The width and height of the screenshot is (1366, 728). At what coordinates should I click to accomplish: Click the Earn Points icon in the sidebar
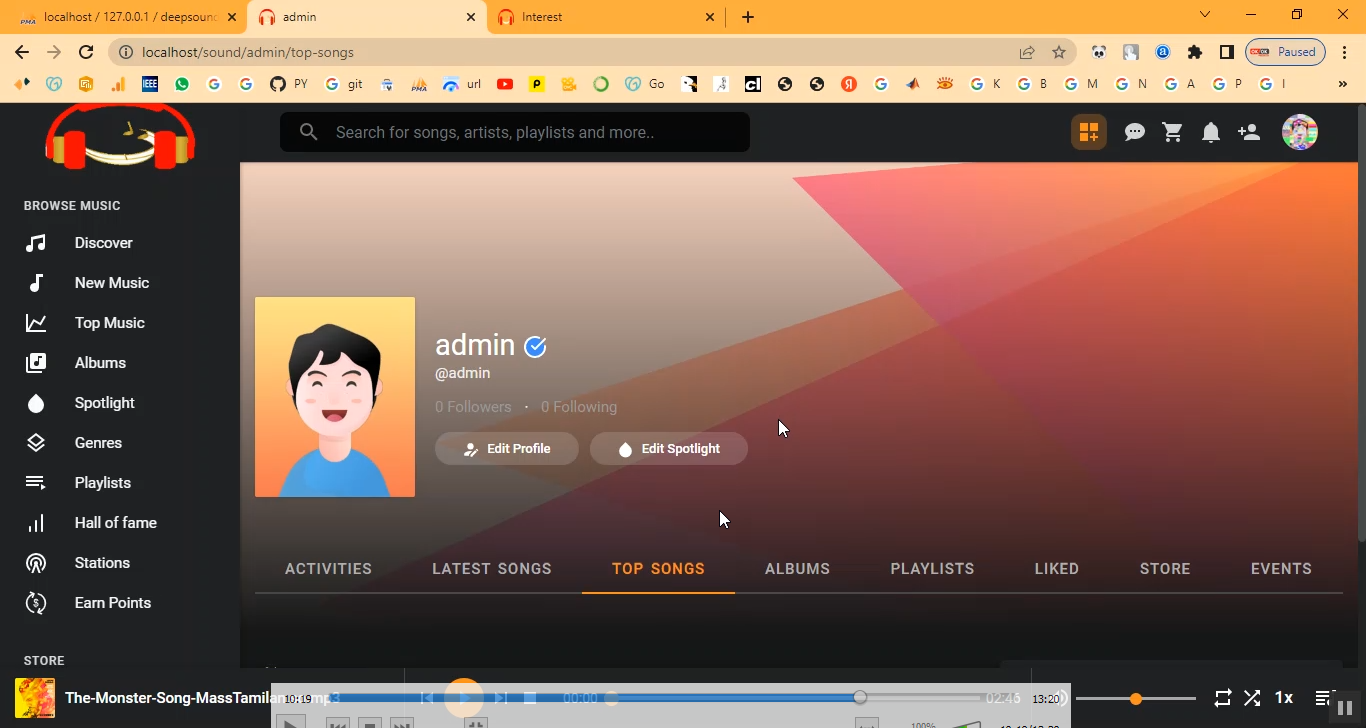[x=36, y=603]
